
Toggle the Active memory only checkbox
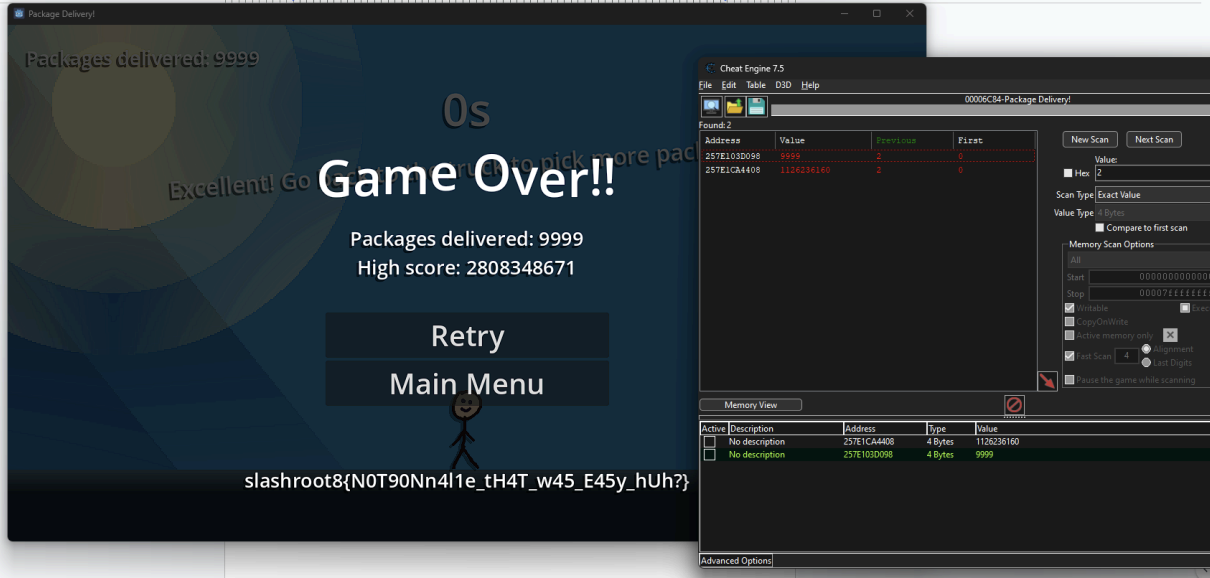coord(1070,336)
